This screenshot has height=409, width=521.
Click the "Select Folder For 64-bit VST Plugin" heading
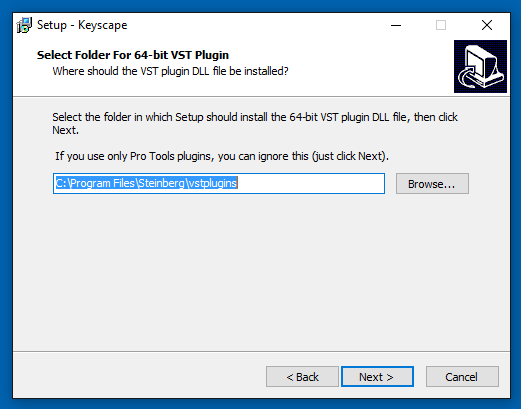(x=133, y=55)
